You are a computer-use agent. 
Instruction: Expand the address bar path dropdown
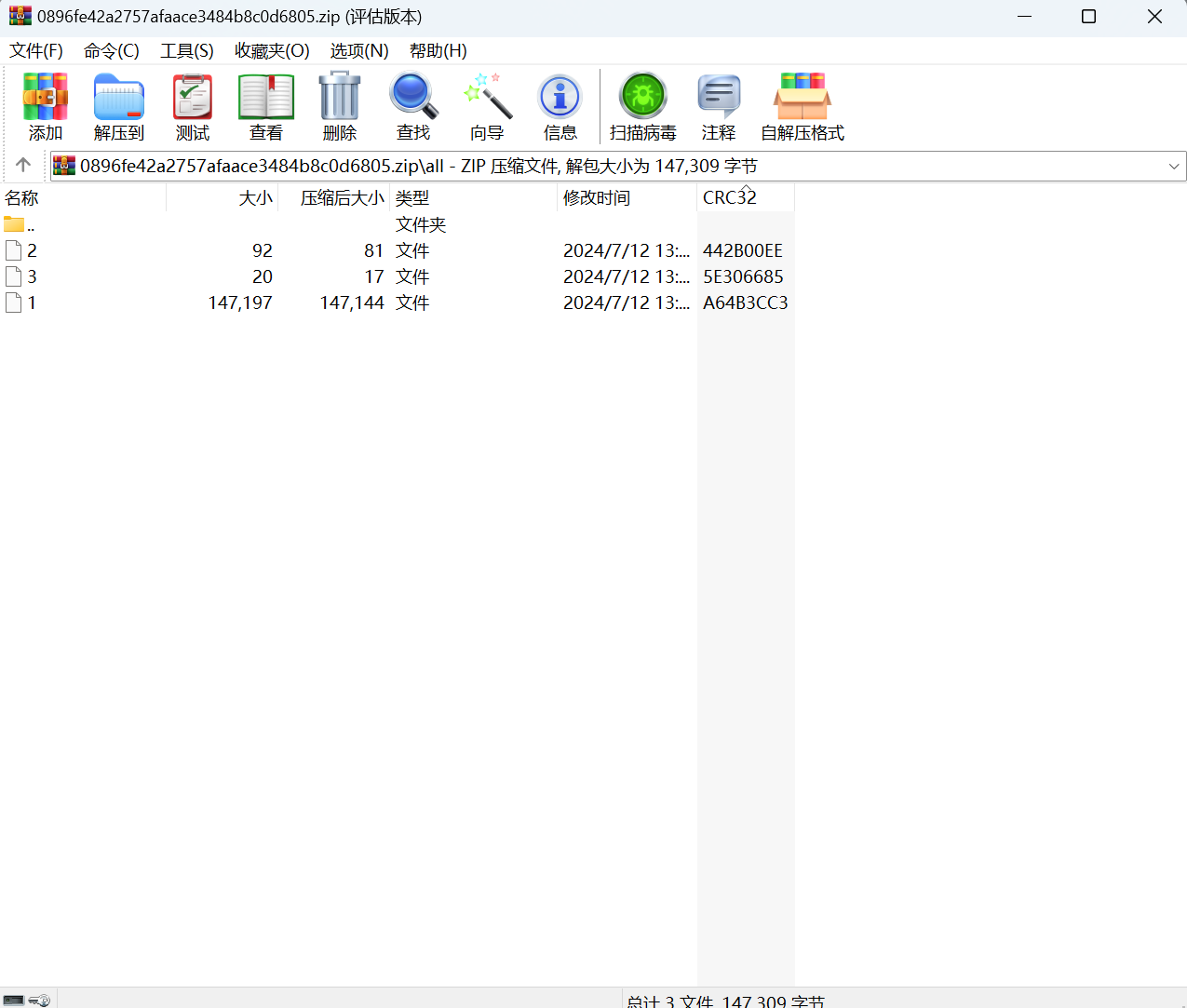pyautogui.click(x=1174, y=166)
